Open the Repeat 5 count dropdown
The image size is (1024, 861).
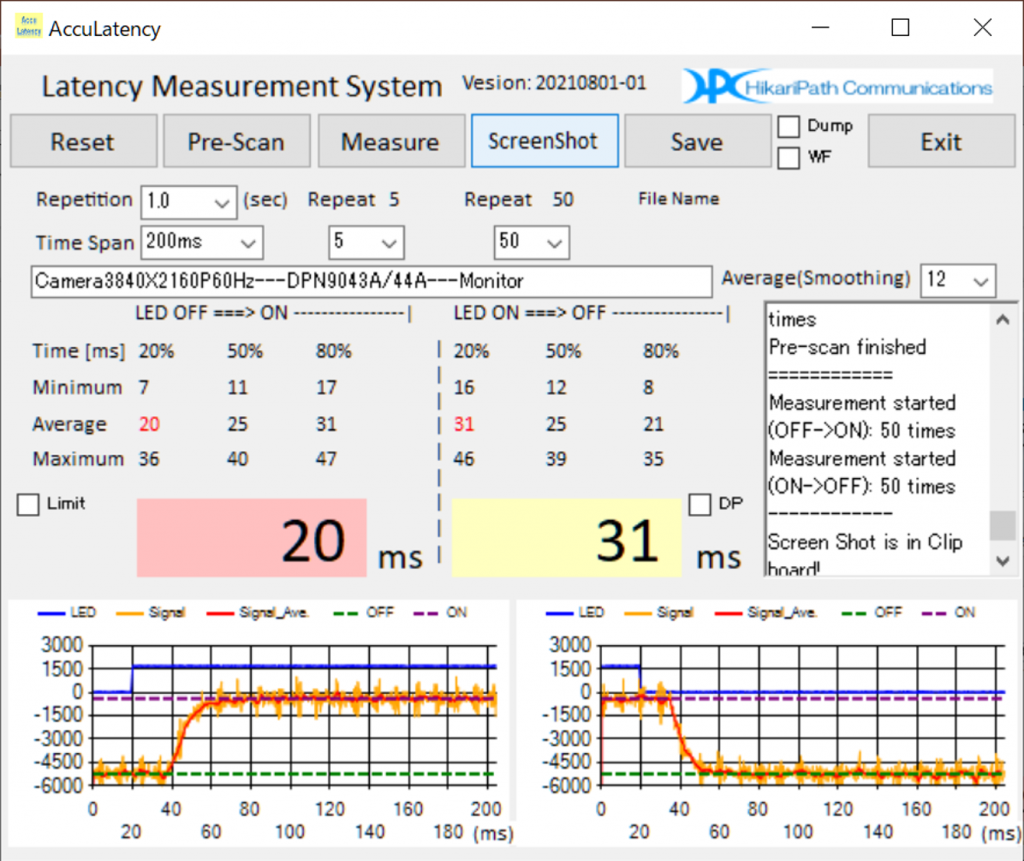click(388, 242)
